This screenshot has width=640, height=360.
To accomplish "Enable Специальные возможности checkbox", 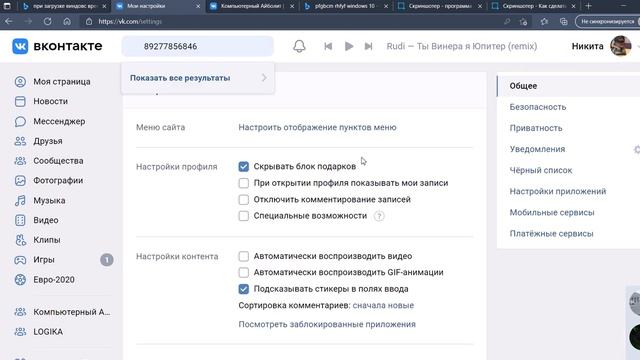I will 244,216.
